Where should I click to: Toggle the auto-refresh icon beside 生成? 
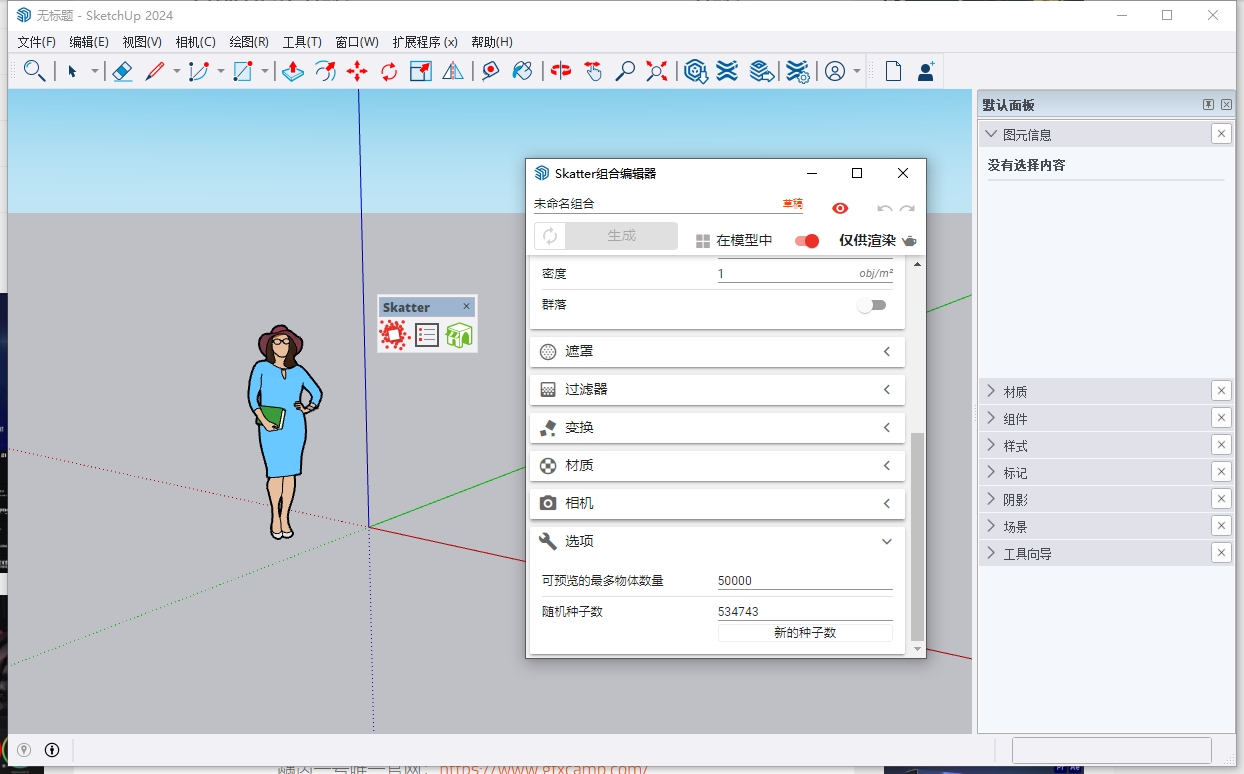550,236
